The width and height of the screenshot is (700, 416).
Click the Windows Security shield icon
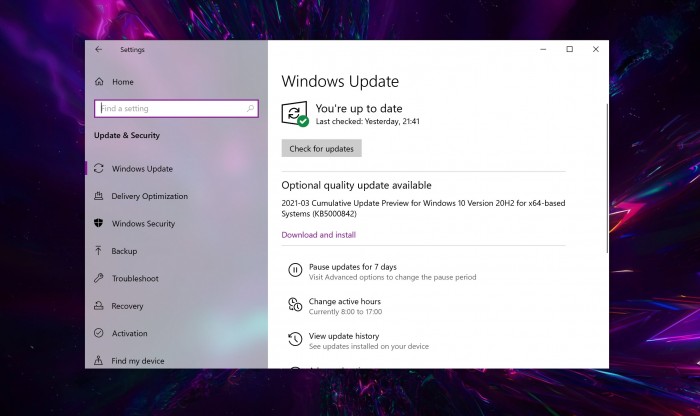coord(99,224)
